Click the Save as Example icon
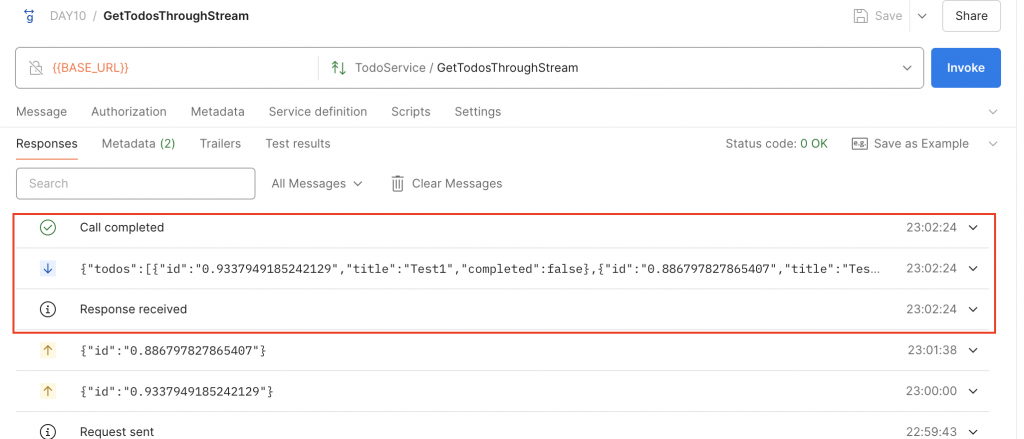This screenshot has height=439, width=1024. (x=859, y=144)
